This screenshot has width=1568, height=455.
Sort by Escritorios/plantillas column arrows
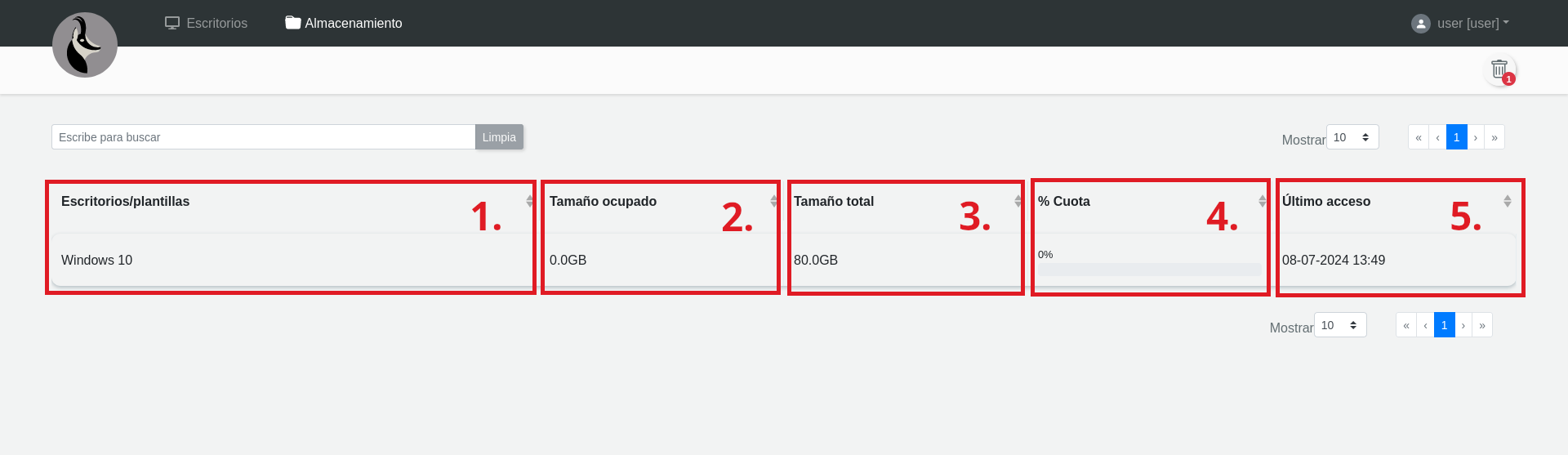click(x=529, y=201)
